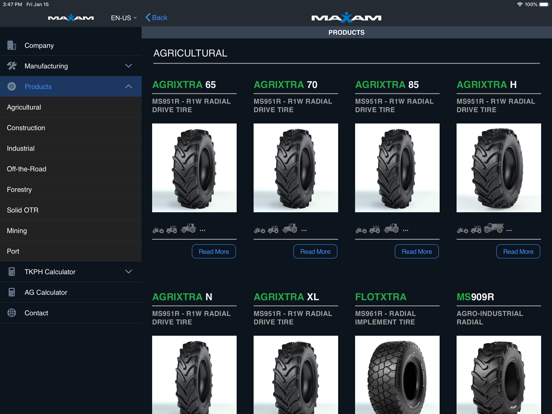Go Back using the Back link

click(x=156, y=17)
